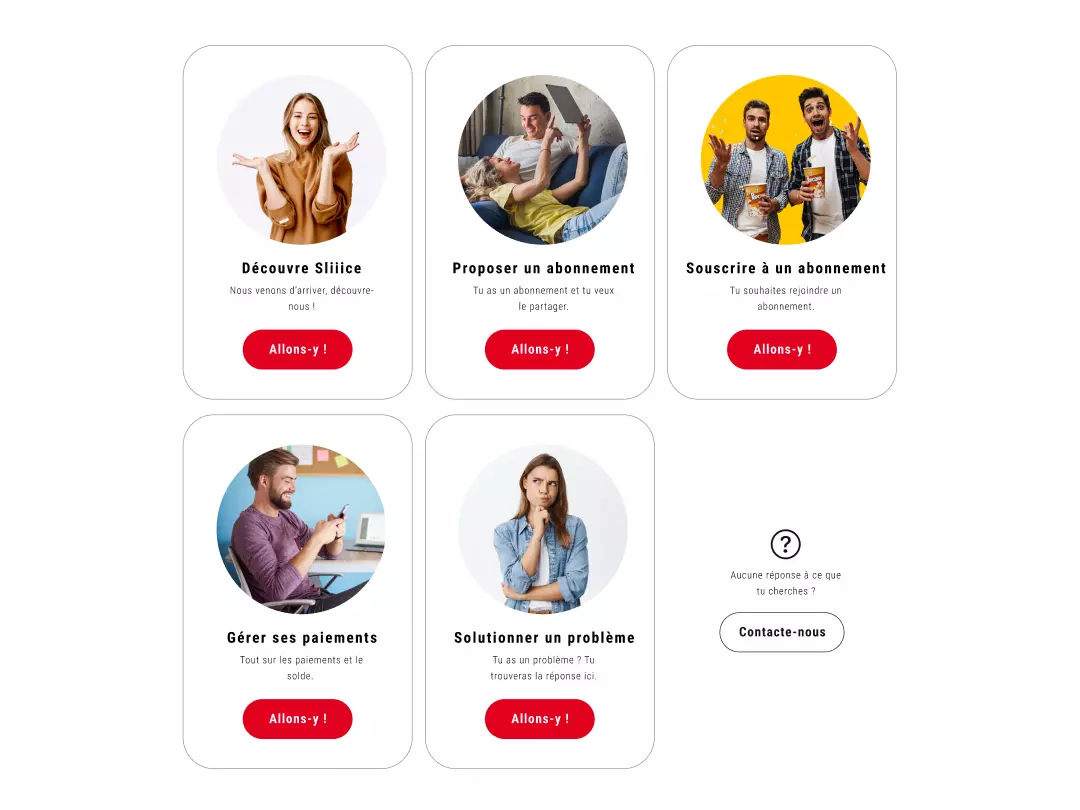Click the 'Aucune réponse à ce que tu cherches' text
This screenshot has height=810, width=1080.
(785, 583)
